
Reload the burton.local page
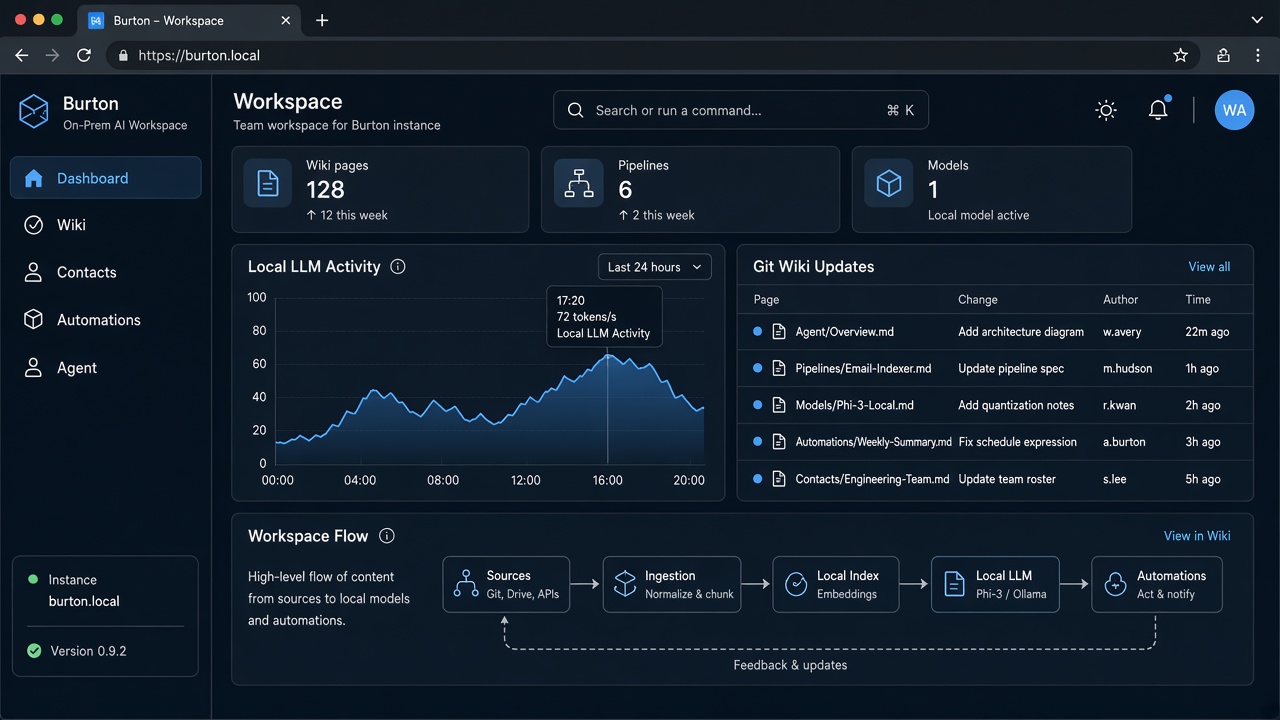[x=84, y=56]
